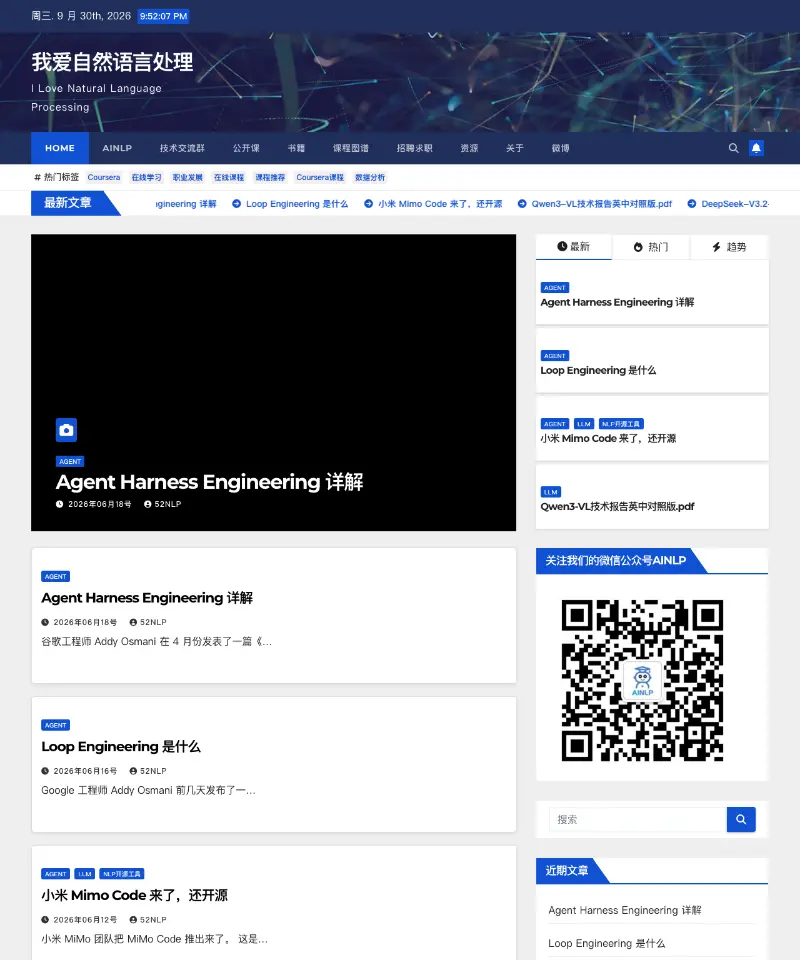Click the 数据分析 hot tag

370,178
